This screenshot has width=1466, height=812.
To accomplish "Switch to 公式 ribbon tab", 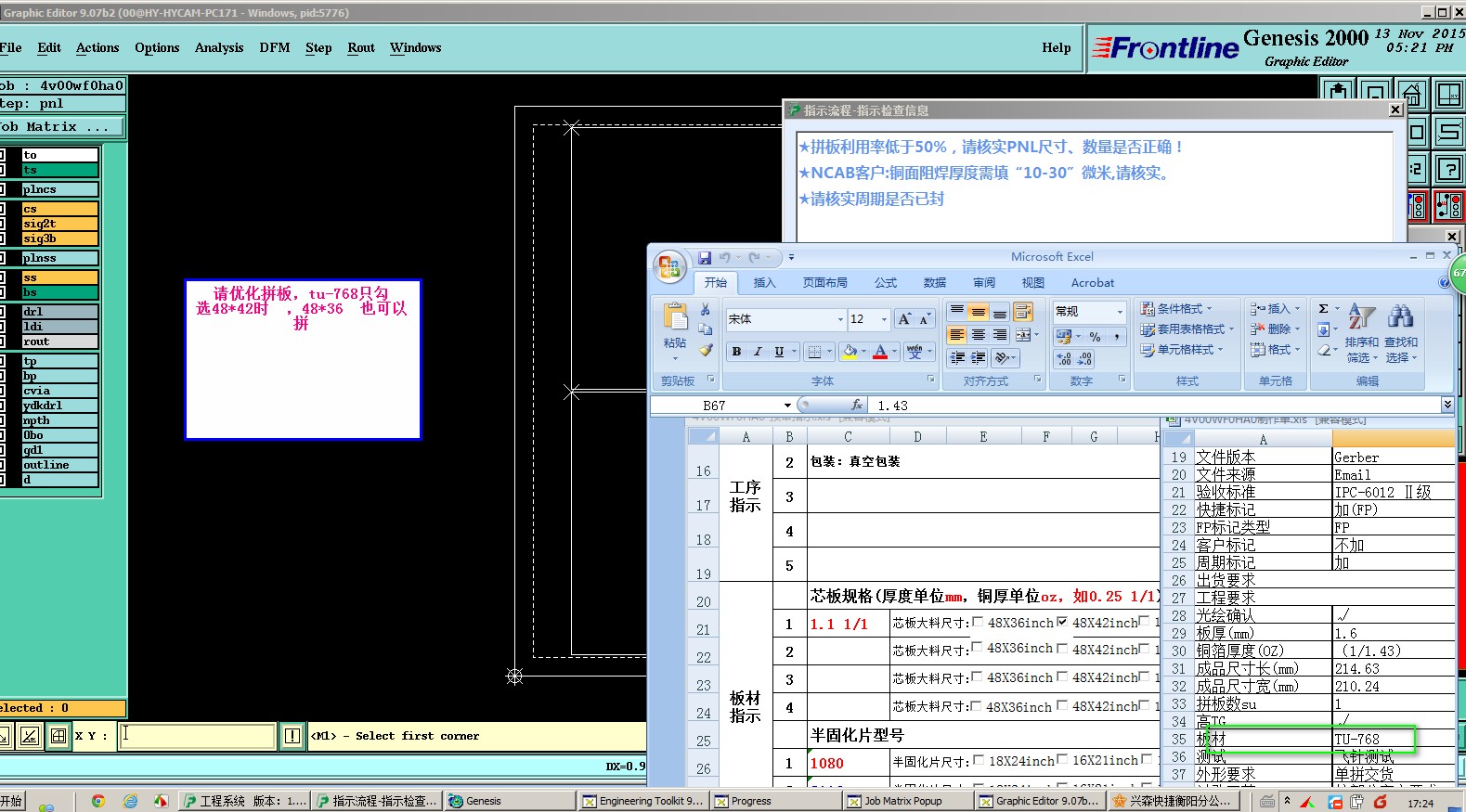I will tap(886, 283).
